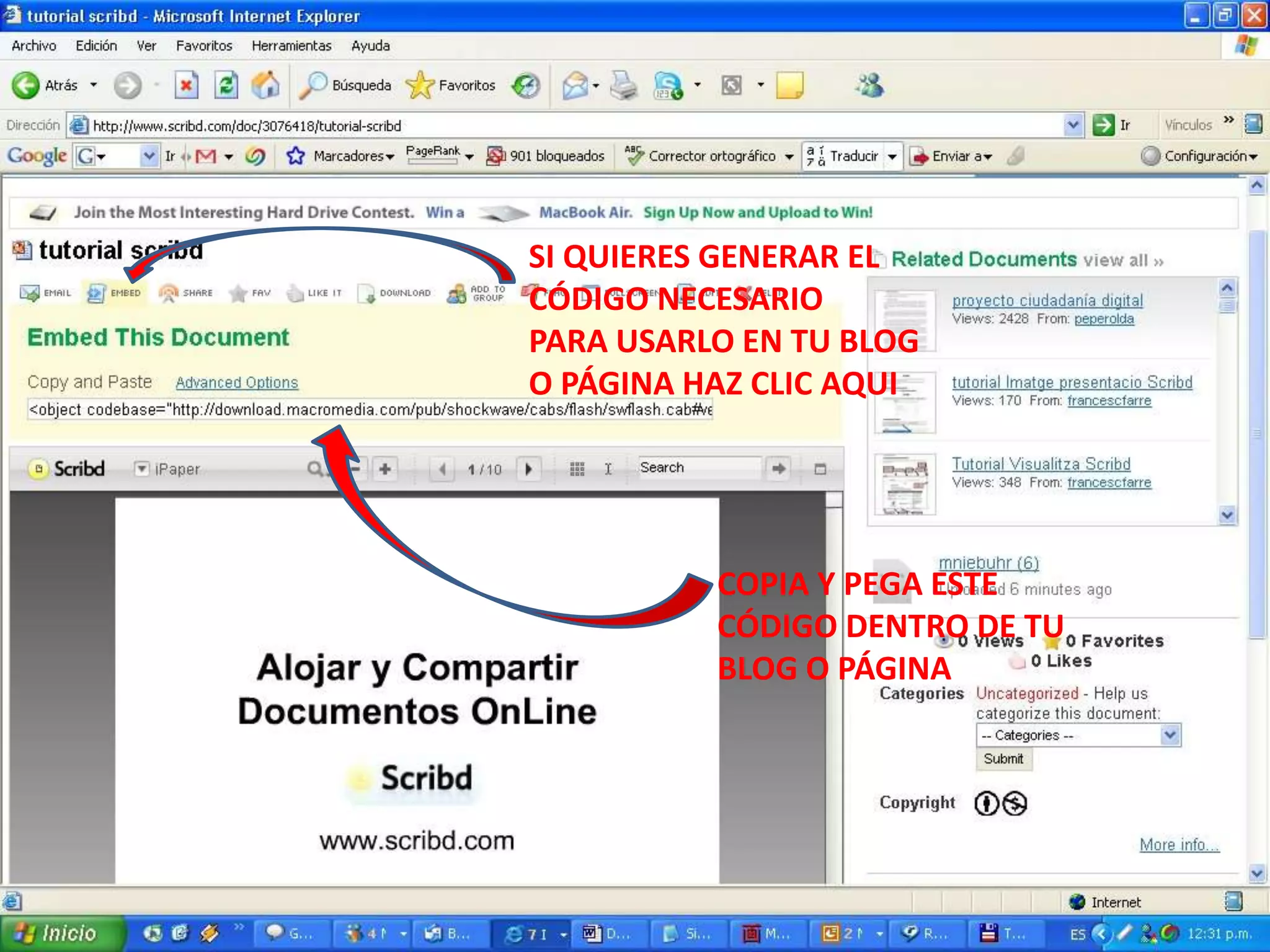Click the Ir go button
The width and height of the screenshot is (1270, 952).
(x=1111, y=125)
